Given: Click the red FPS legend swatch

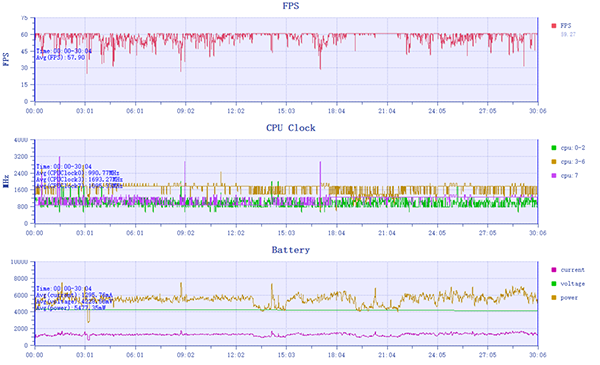Looking at the screenshot, I should 554,26.
